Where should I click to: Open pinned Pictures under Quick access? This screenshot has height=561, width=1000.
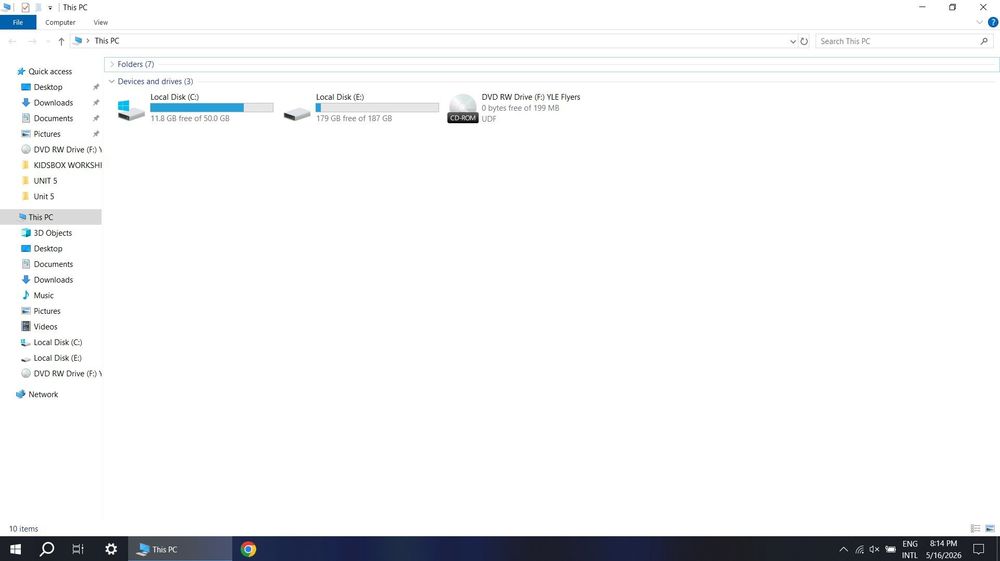click(x=47, y=134)
